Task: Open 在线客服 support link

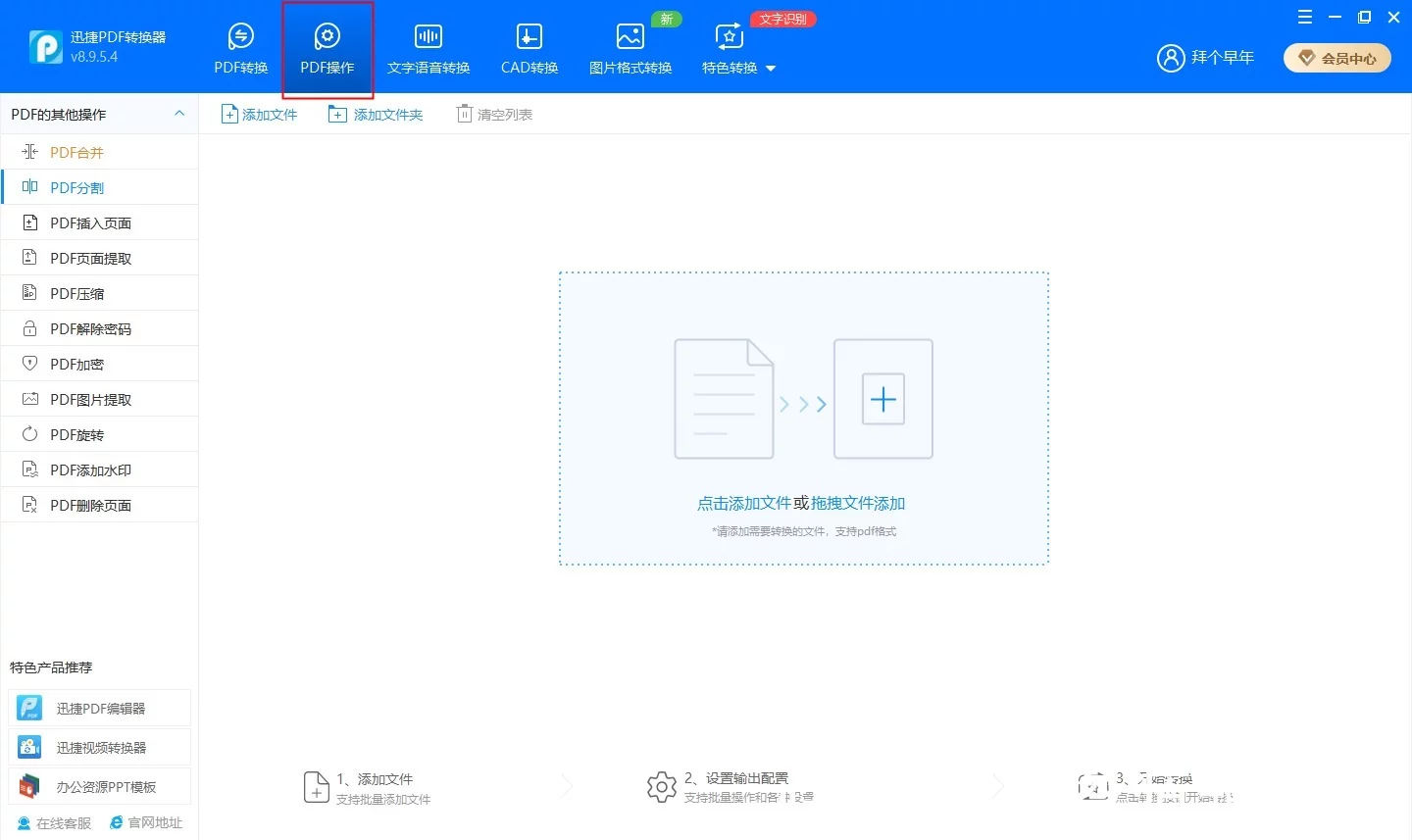Action: (x=54, y=823)
